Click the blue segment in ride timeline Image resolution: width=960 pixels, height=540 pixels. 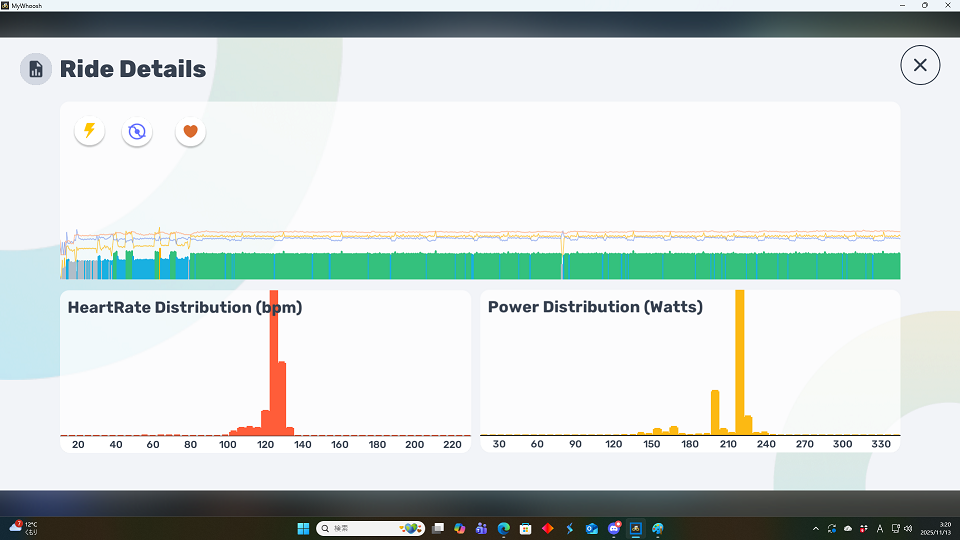coord(145,268)
